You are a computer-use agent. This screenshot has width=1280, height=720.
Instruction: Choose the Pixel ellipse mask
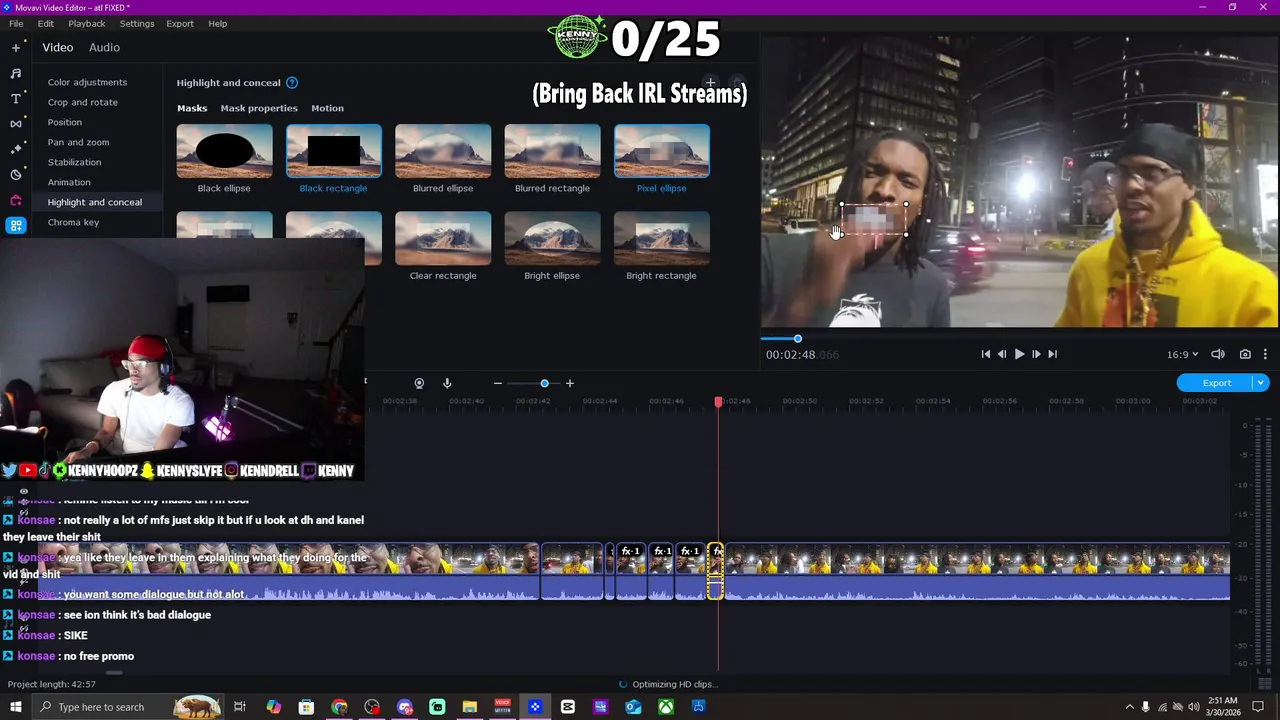click(661, 151)
